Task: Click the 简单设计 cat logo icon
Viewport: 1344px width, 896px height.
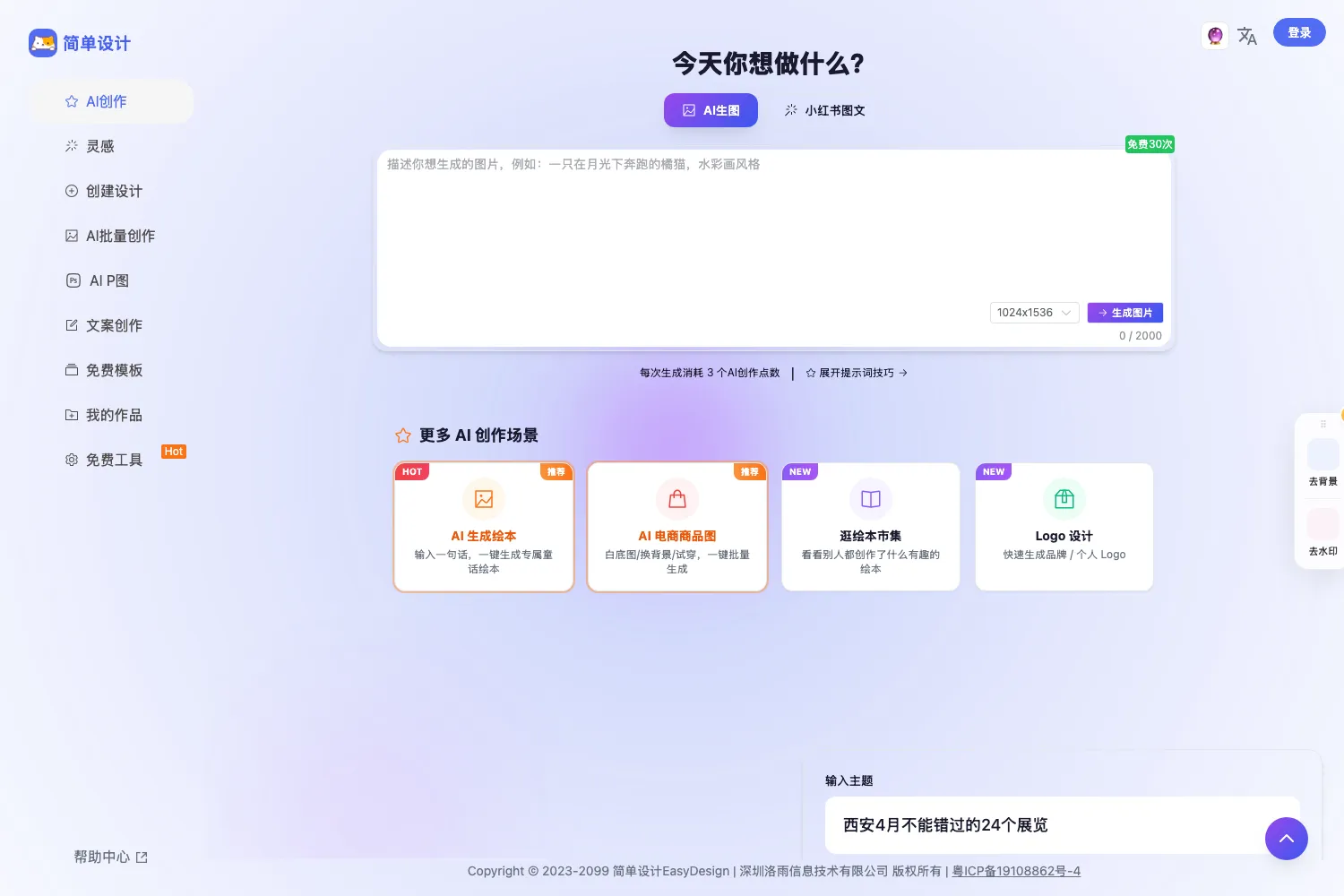Action: pos(43,43)
